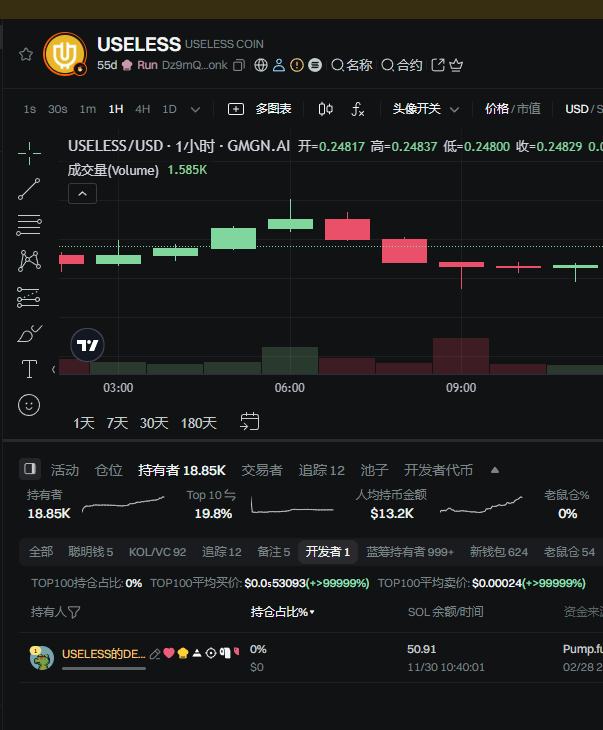Collapse the drawing toolbar arrow
Image resolution: width=603 pixels, height=730 pixels.
click(x=54, y=370)
